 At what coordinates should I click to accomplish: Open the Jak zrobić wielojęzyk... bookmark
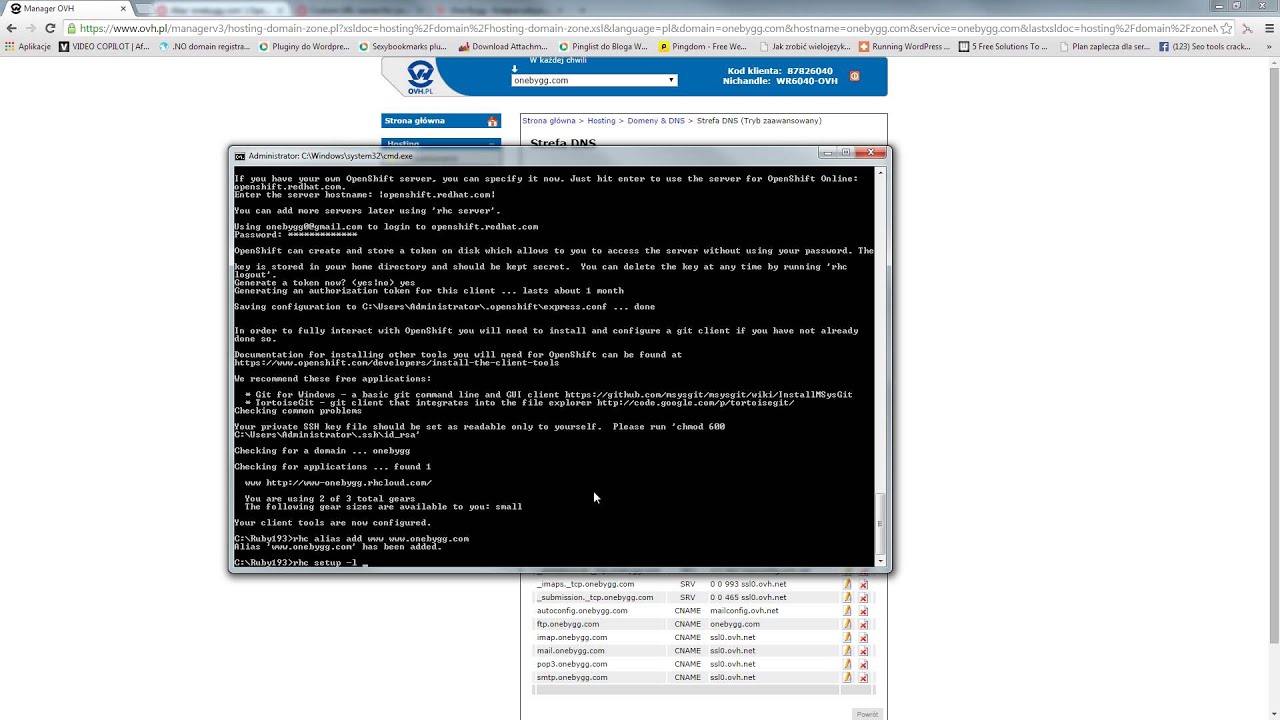804,46
